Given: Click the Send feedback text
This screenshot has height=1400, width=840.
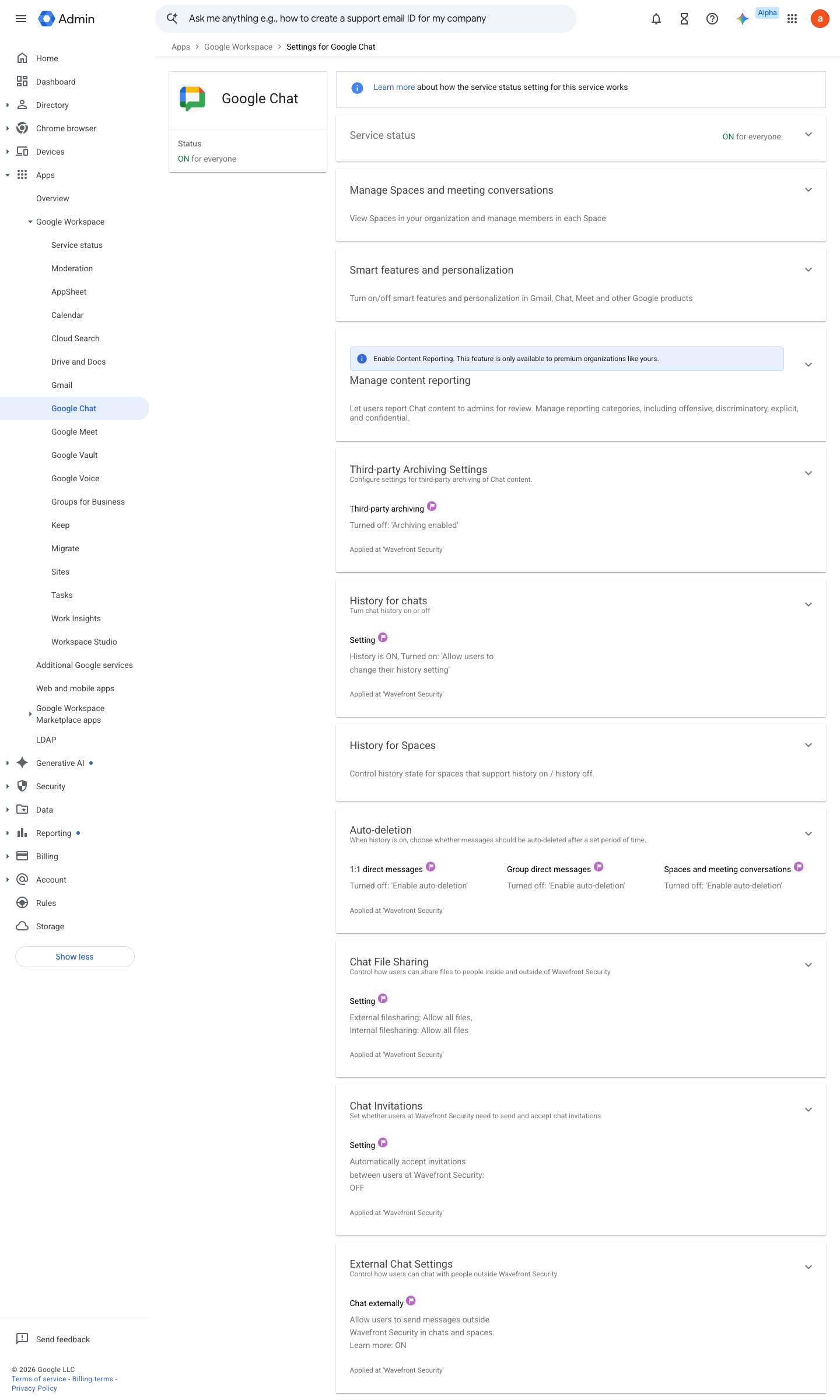Looking at the screenshot, I should point(63,1339).
